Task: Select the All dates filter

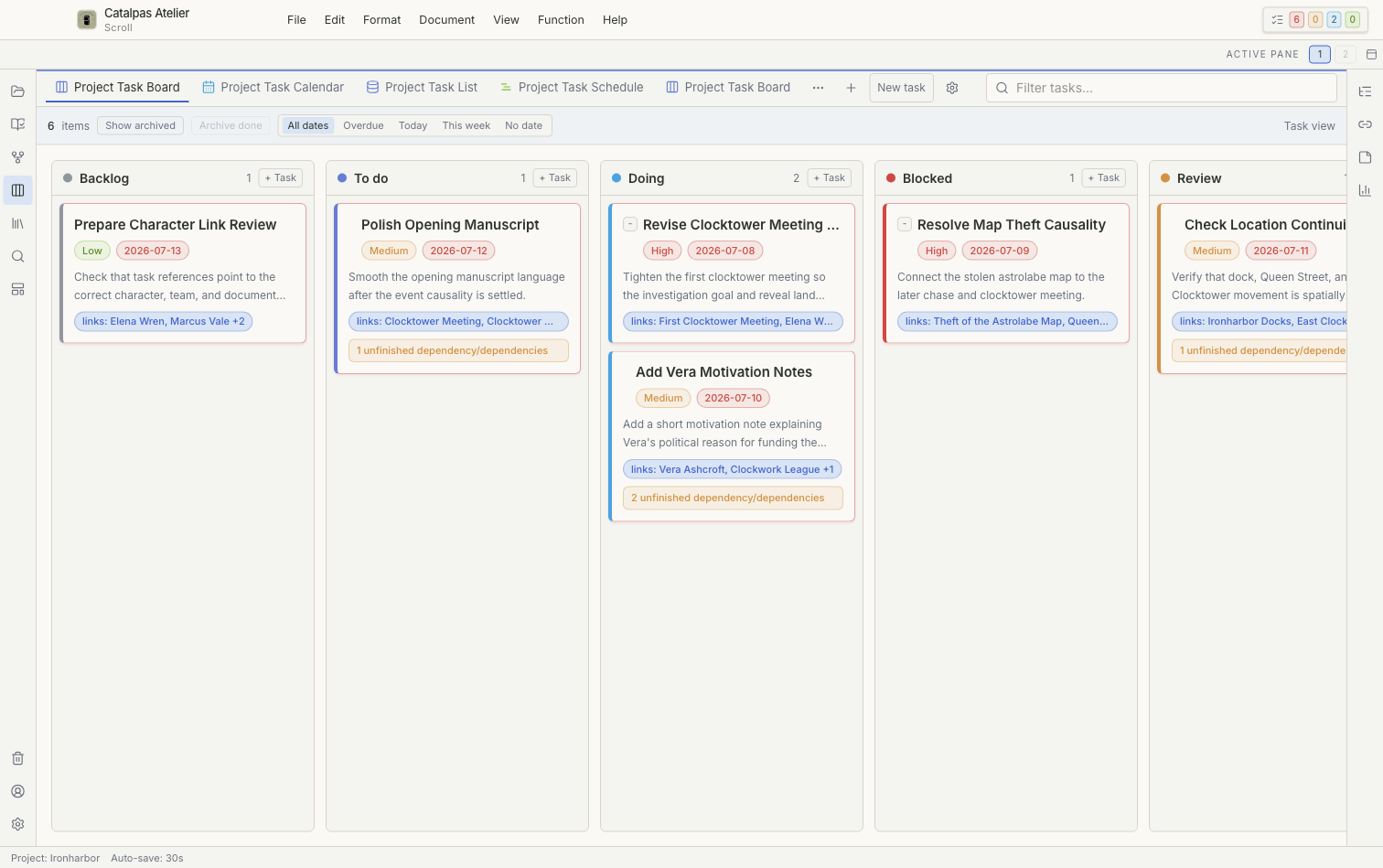Action: coord(307,125)
